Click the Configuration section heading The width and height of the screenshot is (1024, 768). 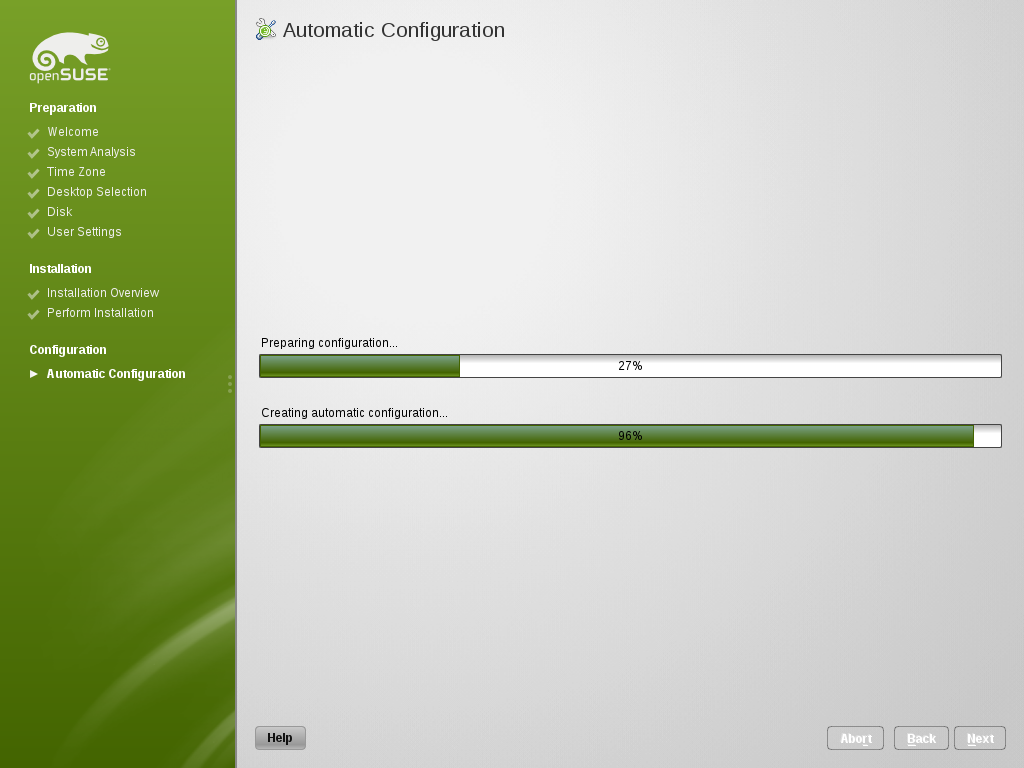[x=68, y=350]
